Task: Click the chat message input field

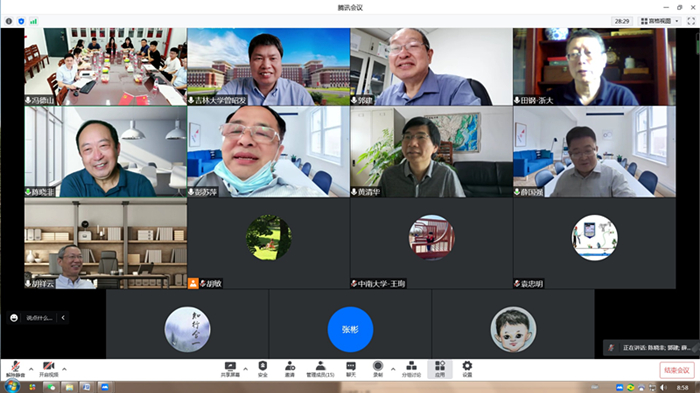Action: click(39, 318)
